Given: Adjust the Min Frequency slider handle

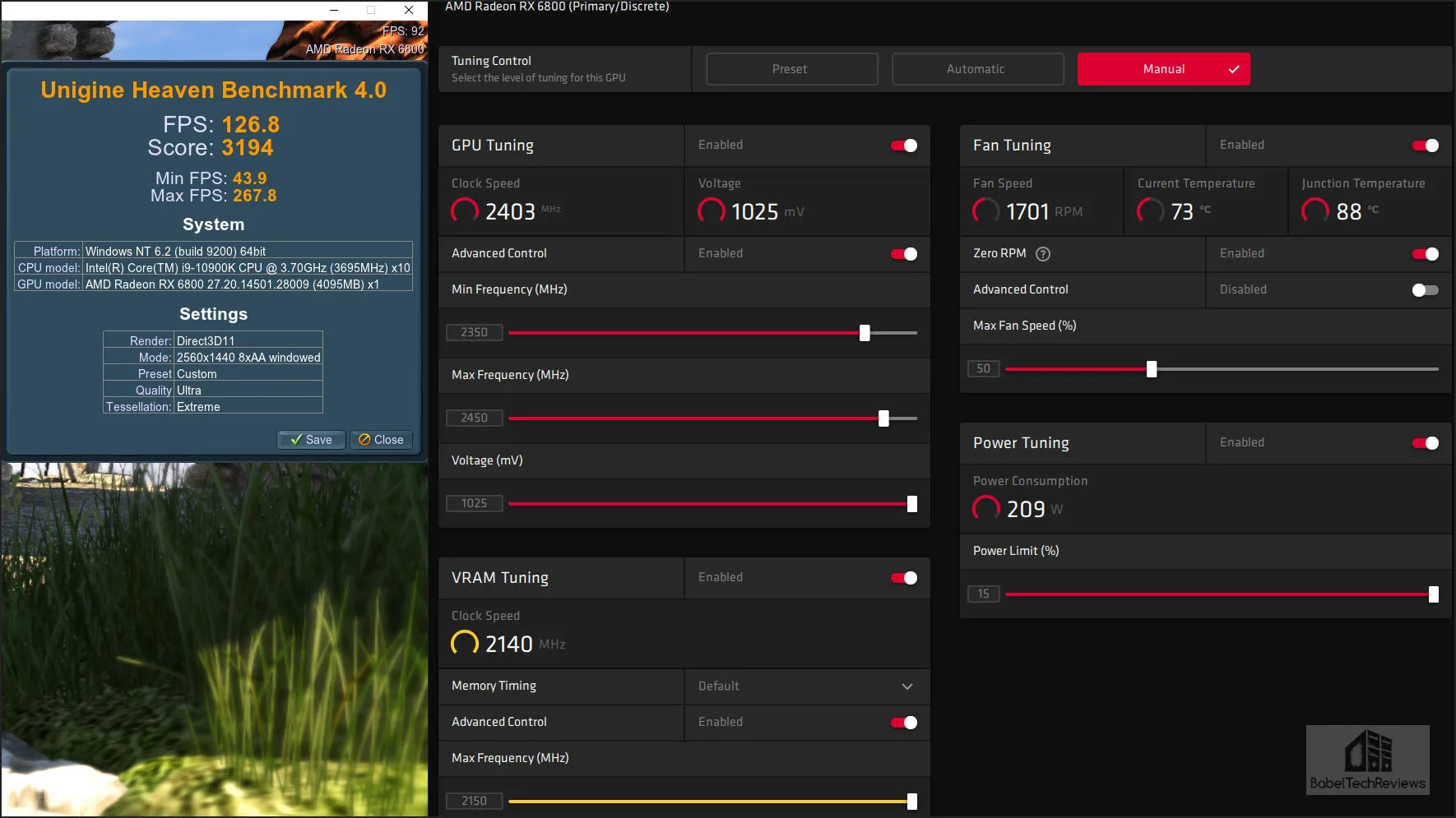Looking at the screenshot, I should point(865,333).
